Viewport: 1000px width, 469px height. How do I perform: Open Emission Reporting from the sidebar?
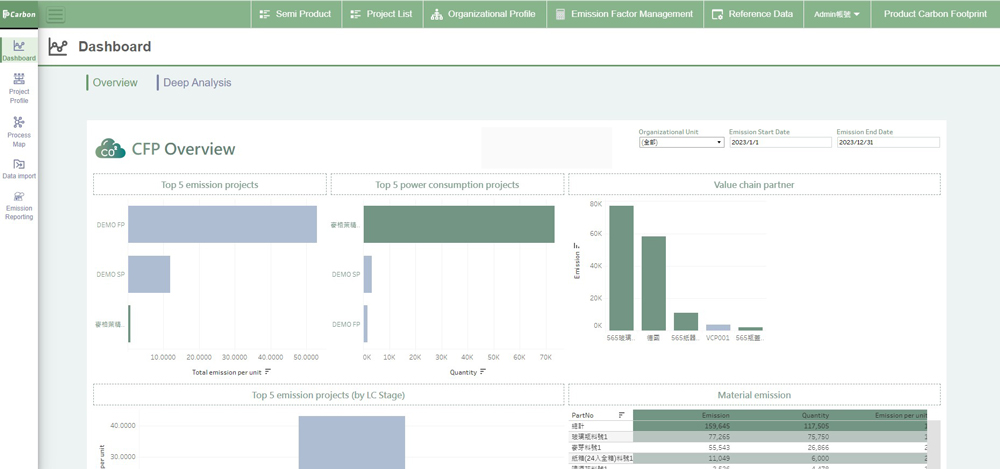[x=19, y=205]
